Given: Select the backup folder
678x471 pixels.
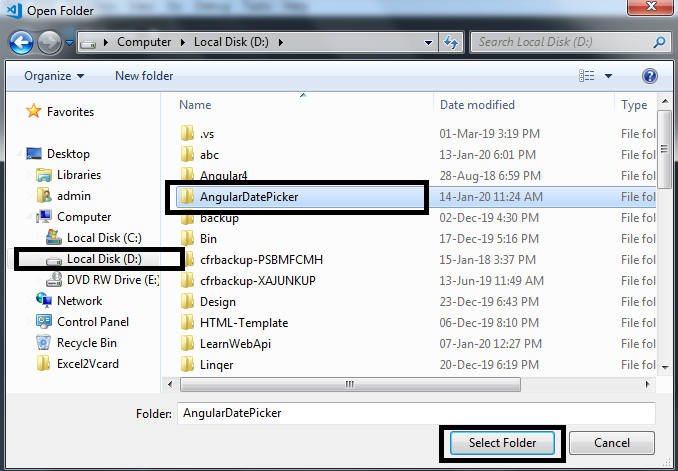Looking at the screenshot, I should click(219, 218).
